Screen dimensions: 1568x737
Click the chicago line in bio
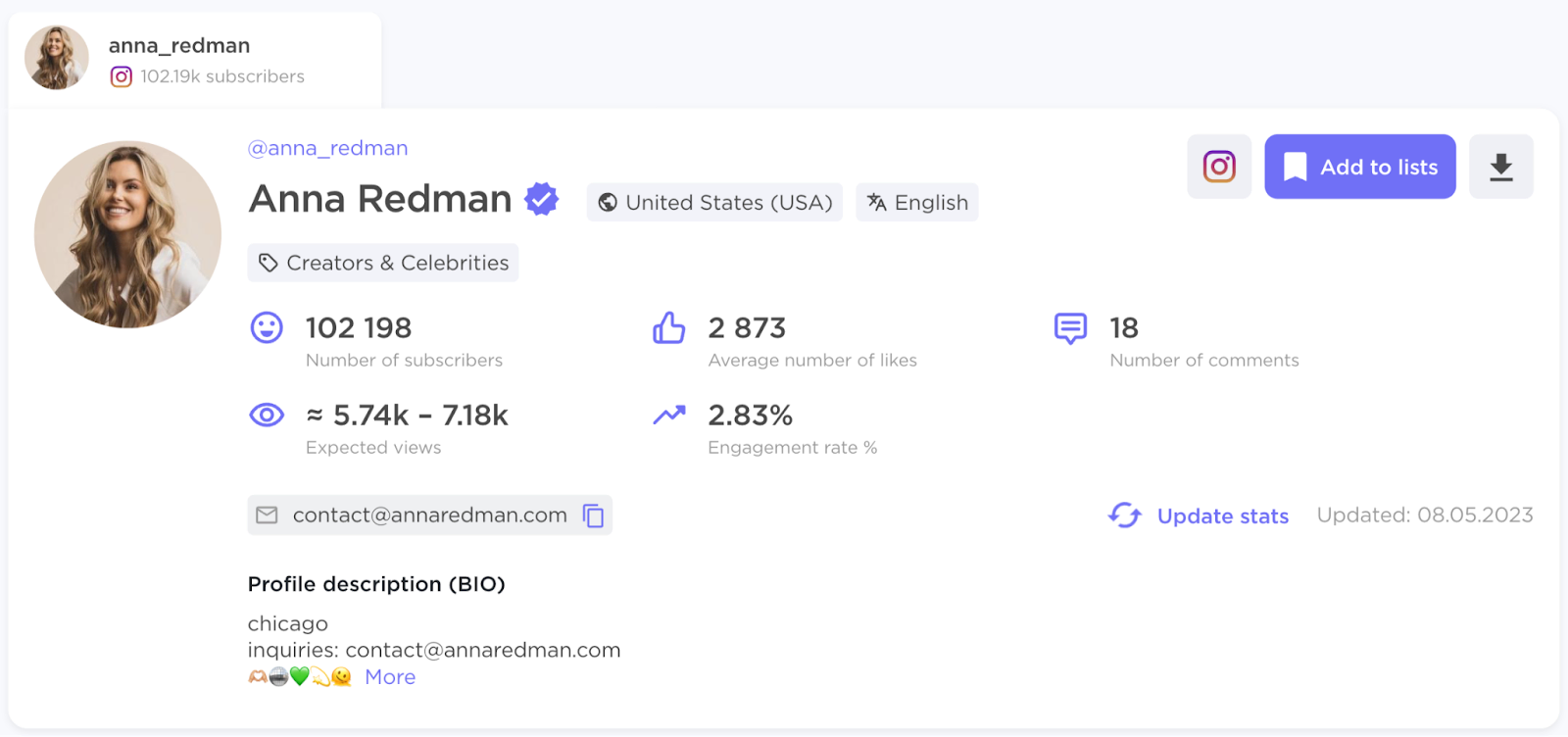(x=288, y=624)
